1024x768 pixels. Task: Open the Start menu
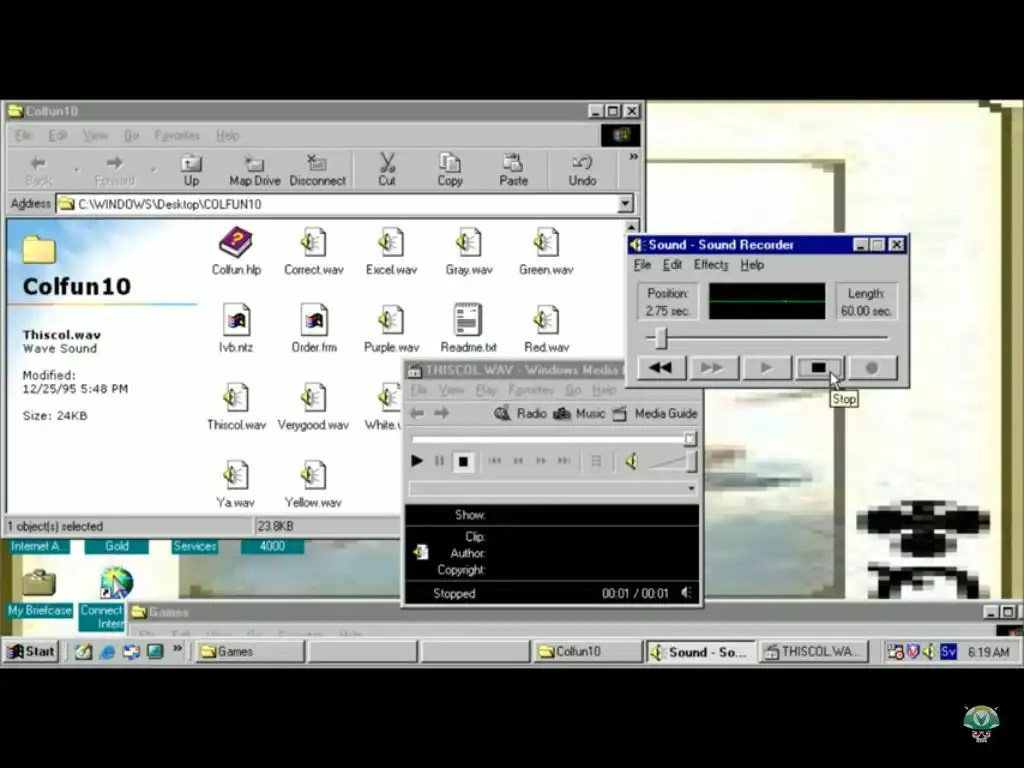[31, 651]
